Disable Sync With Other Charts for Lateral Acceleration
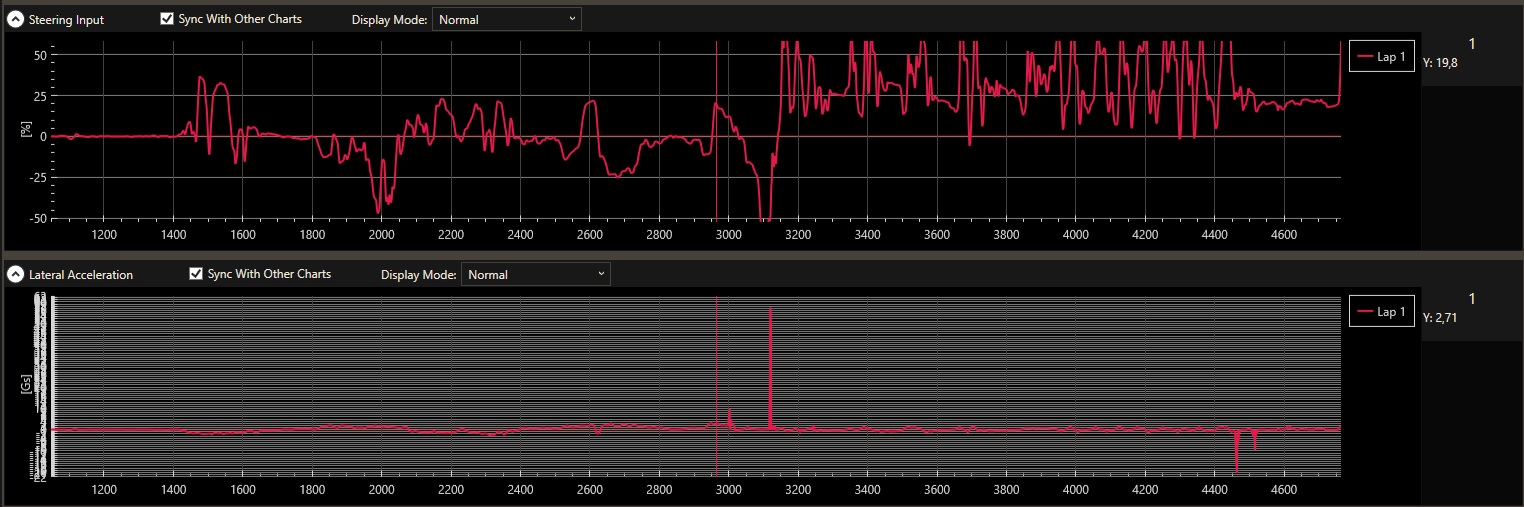 pos(196,273)
